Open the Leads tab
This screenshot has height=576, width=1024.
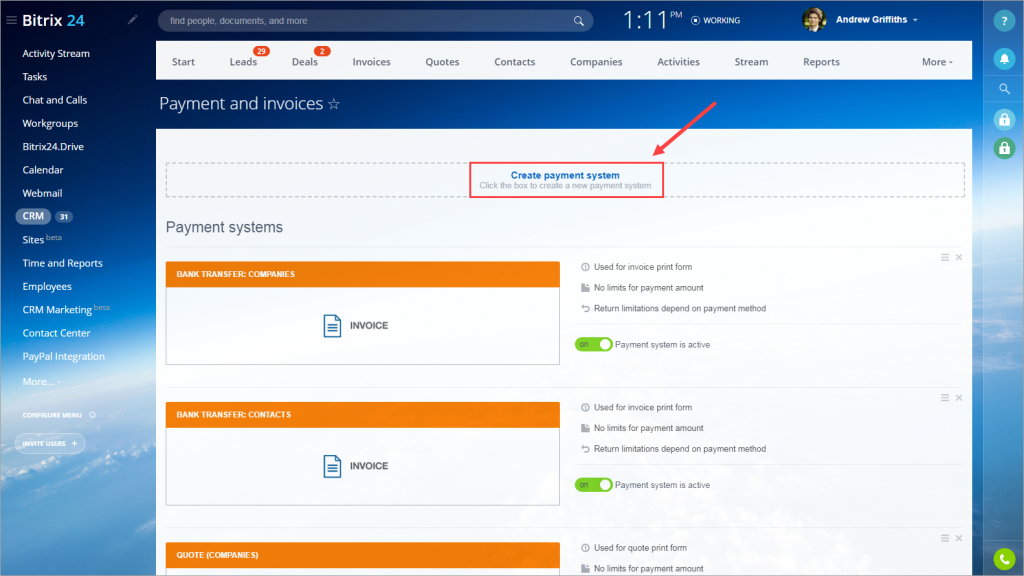243,61
